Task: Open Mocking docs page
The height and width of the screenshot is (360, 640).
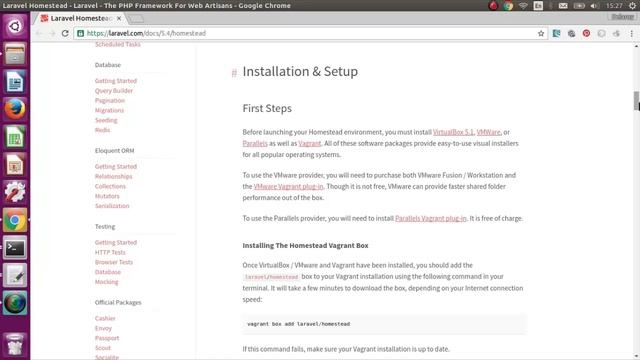Action: click(x=107, y=282)
